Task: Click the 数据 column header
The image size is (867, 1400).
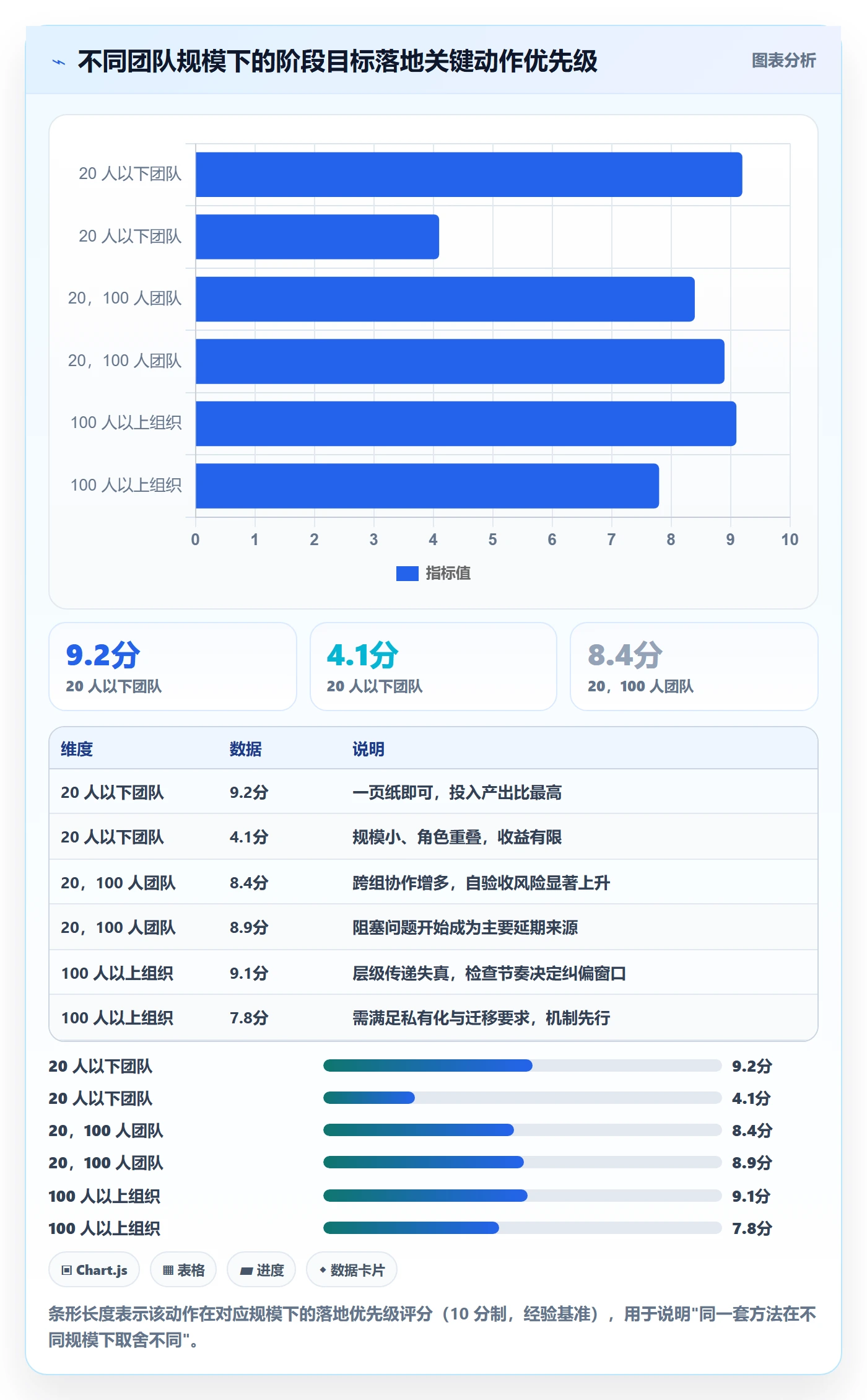Action: 245,749
